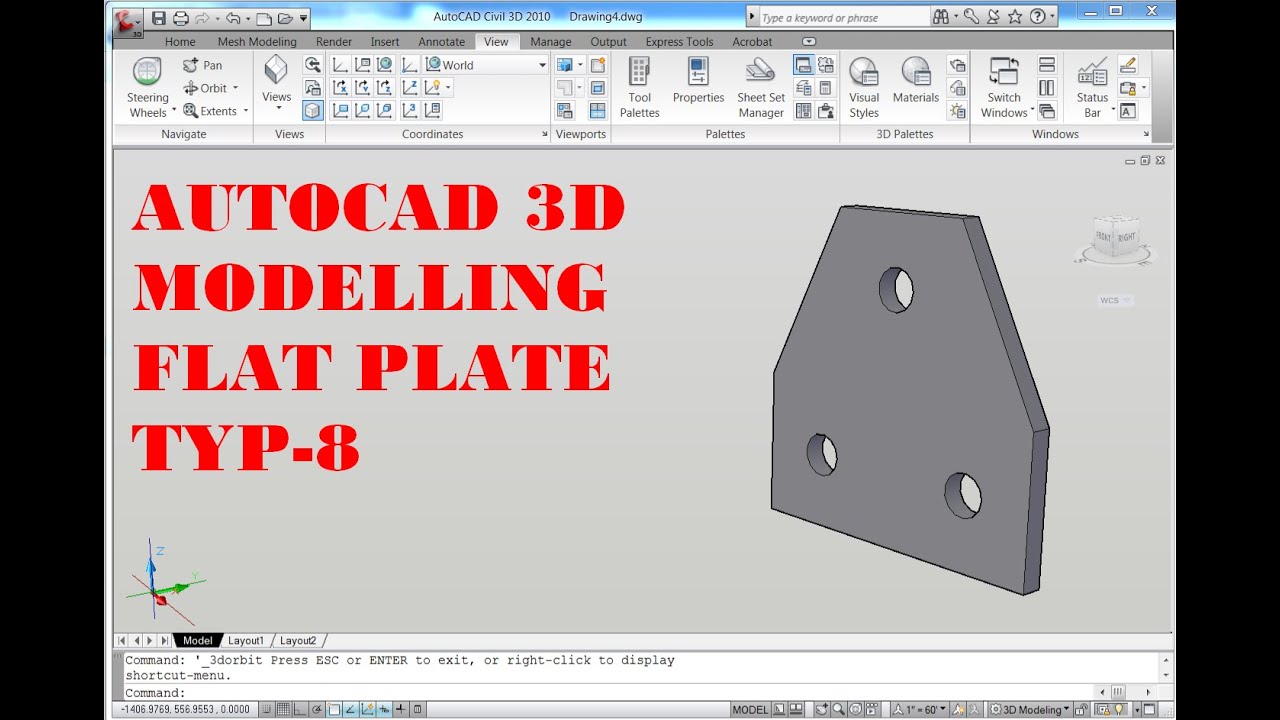Screen dimensions: 1280x720
Task: Open Visual Styles manager
Action: [x=864, y=88]
